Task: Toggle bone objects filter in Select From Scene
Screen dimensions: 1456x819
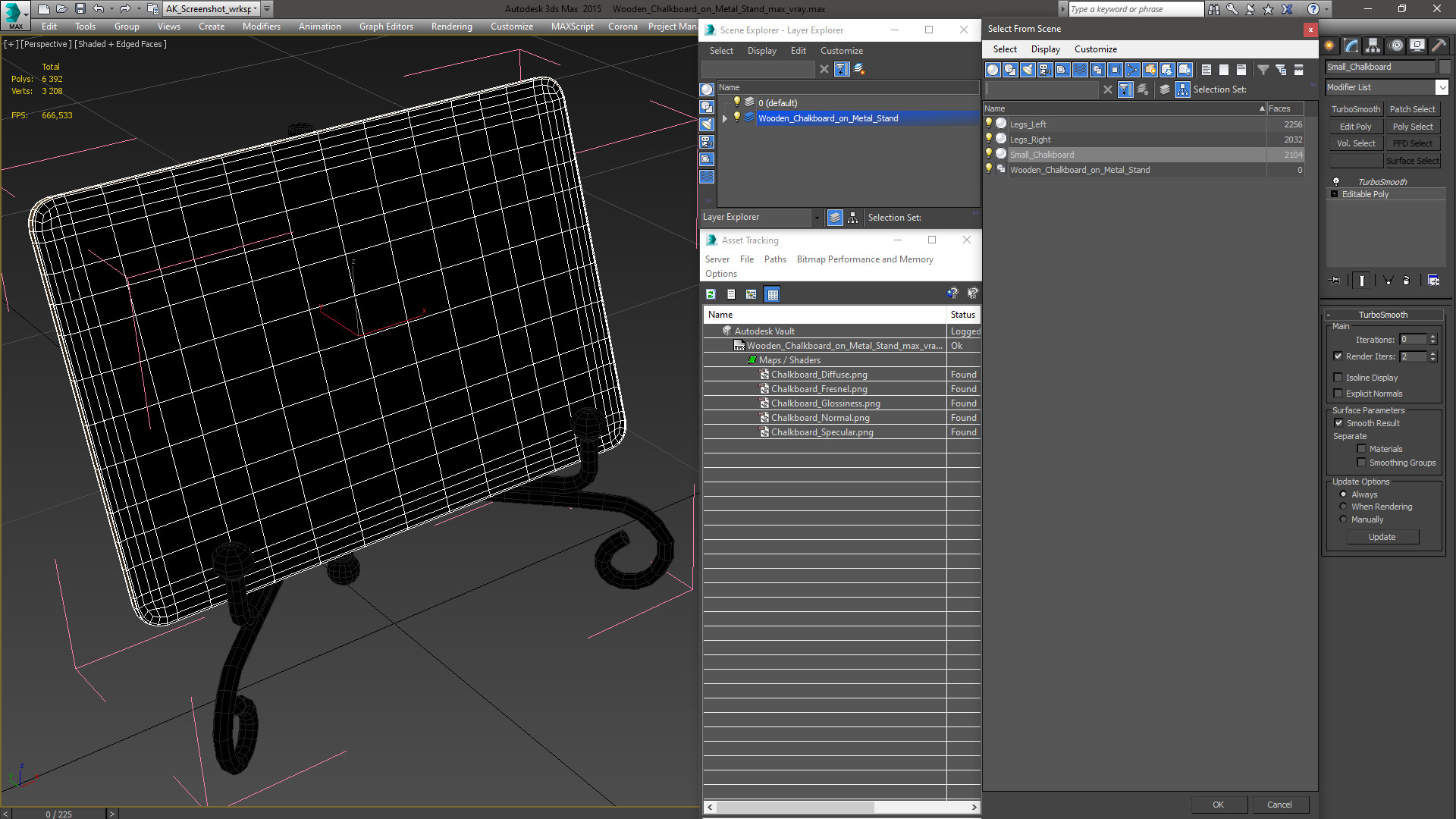Action: [1132, 70]
